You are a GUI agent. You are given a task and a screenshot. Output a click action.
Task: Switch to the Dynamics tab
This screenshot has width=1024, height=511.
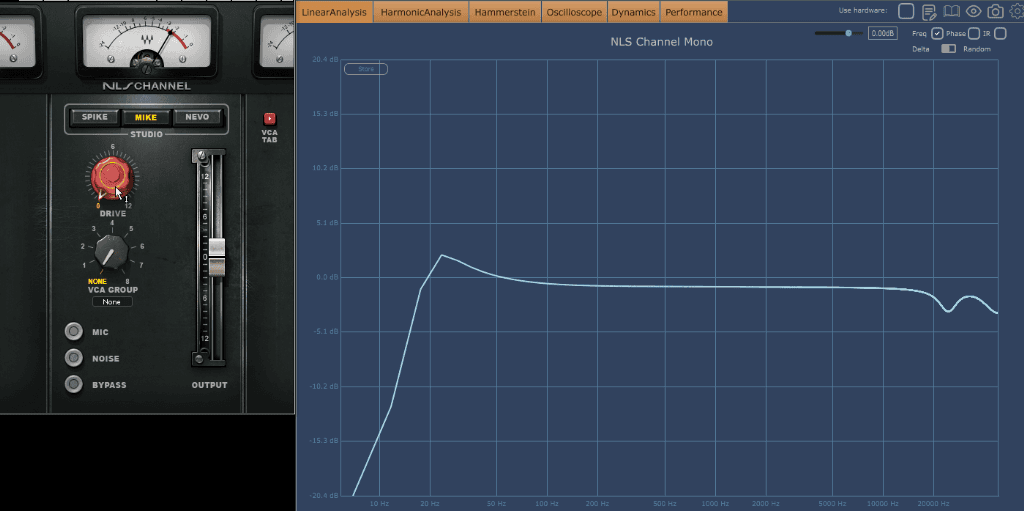pos(633,12)
